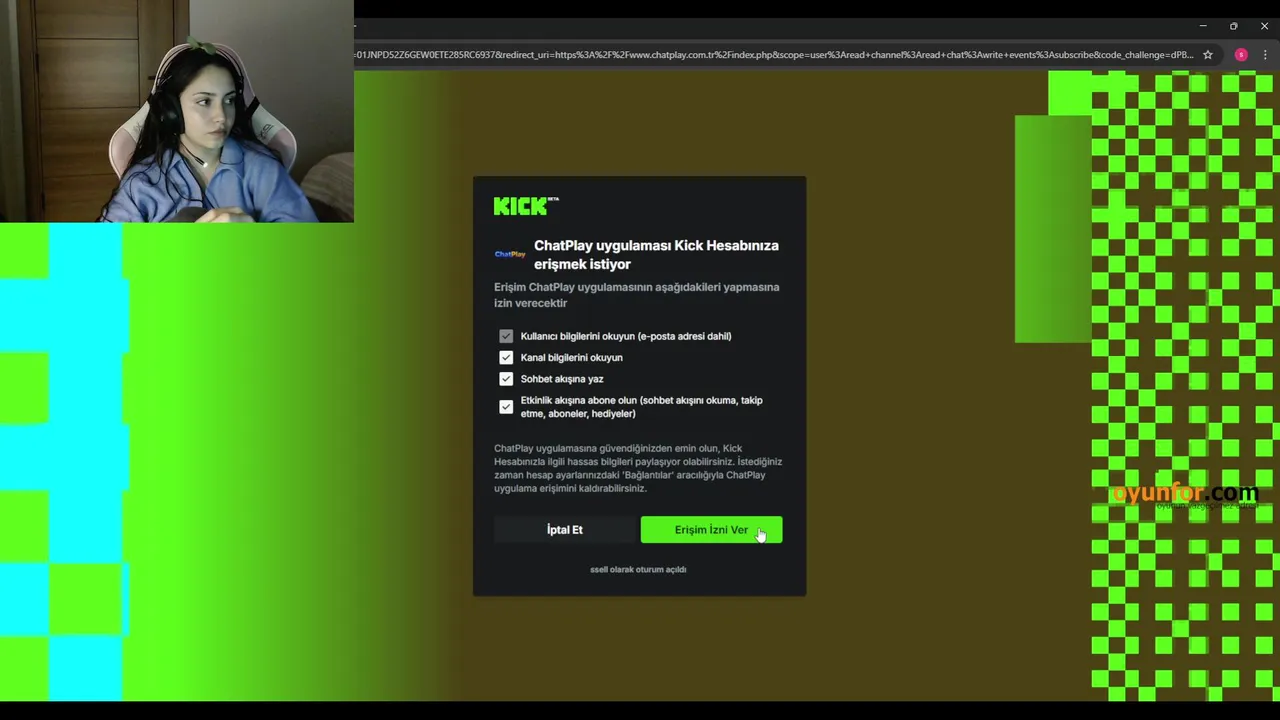Uncheck the Etkinlik akışına abone olun checkbox
This screenshot has width=1280, height=720.
(x=506, y=407)
